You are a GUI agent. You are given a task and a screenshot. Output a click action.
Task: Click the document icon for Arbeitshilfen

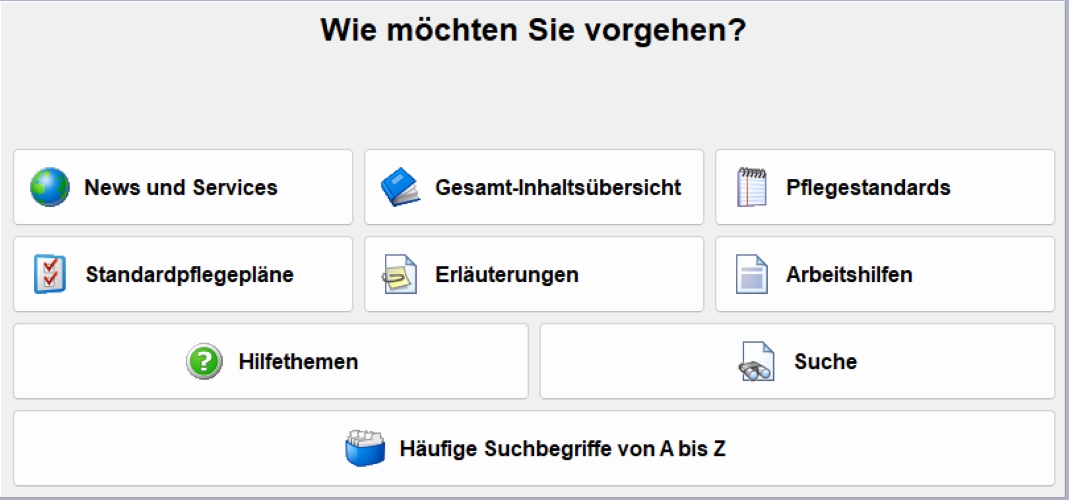pos(752,274)
